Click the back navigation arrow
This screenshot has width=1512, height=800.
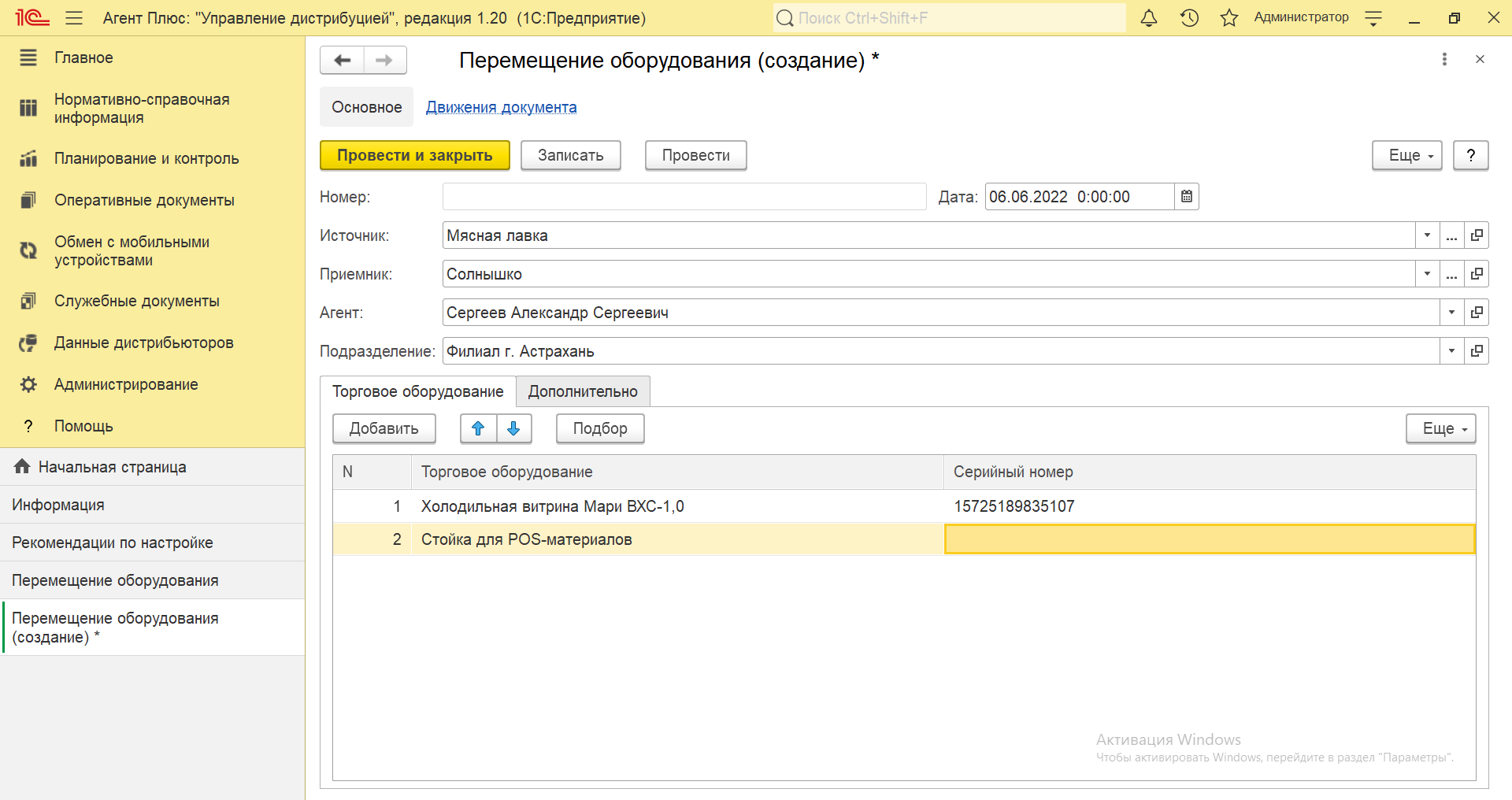tap(343, 60)
